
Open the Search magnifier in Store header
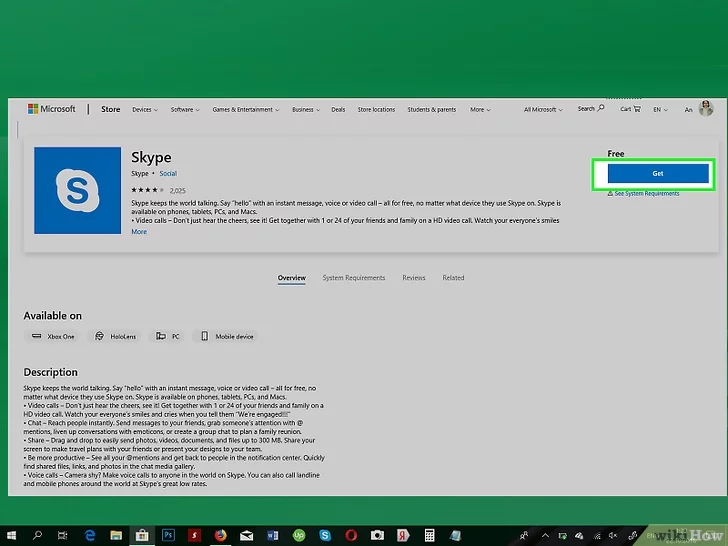click(x=591, y=108)
